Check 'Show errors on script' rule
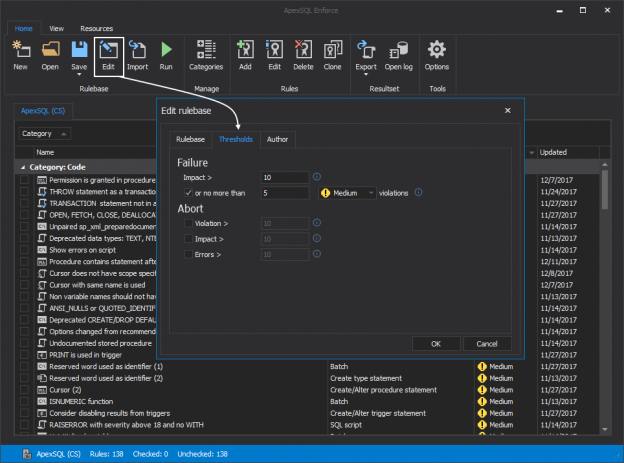This screenshot has width=624, height=463. tap(24, 250)
